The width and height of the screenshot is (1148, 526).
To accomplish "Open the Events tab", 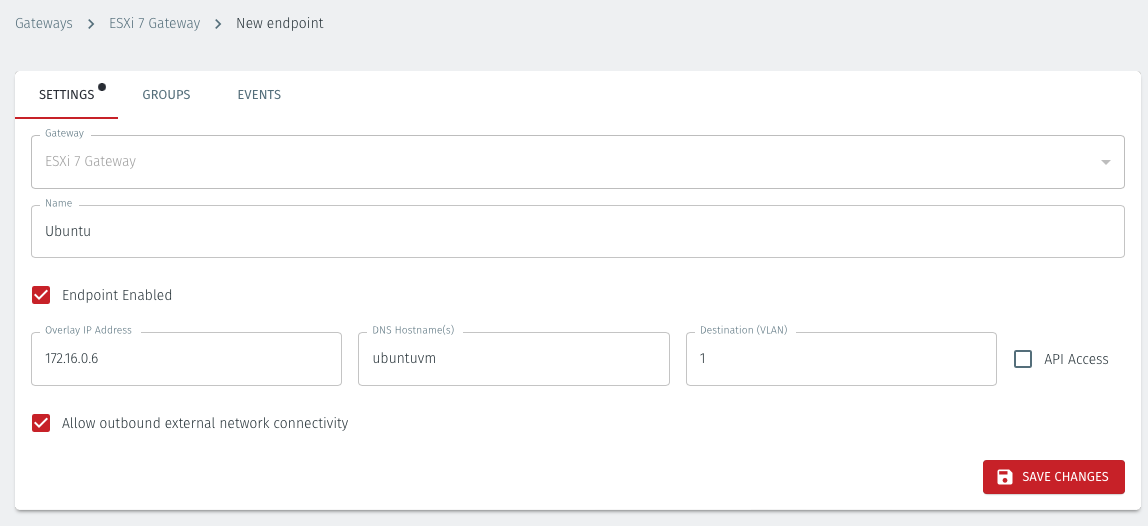I will click(259, 95).
